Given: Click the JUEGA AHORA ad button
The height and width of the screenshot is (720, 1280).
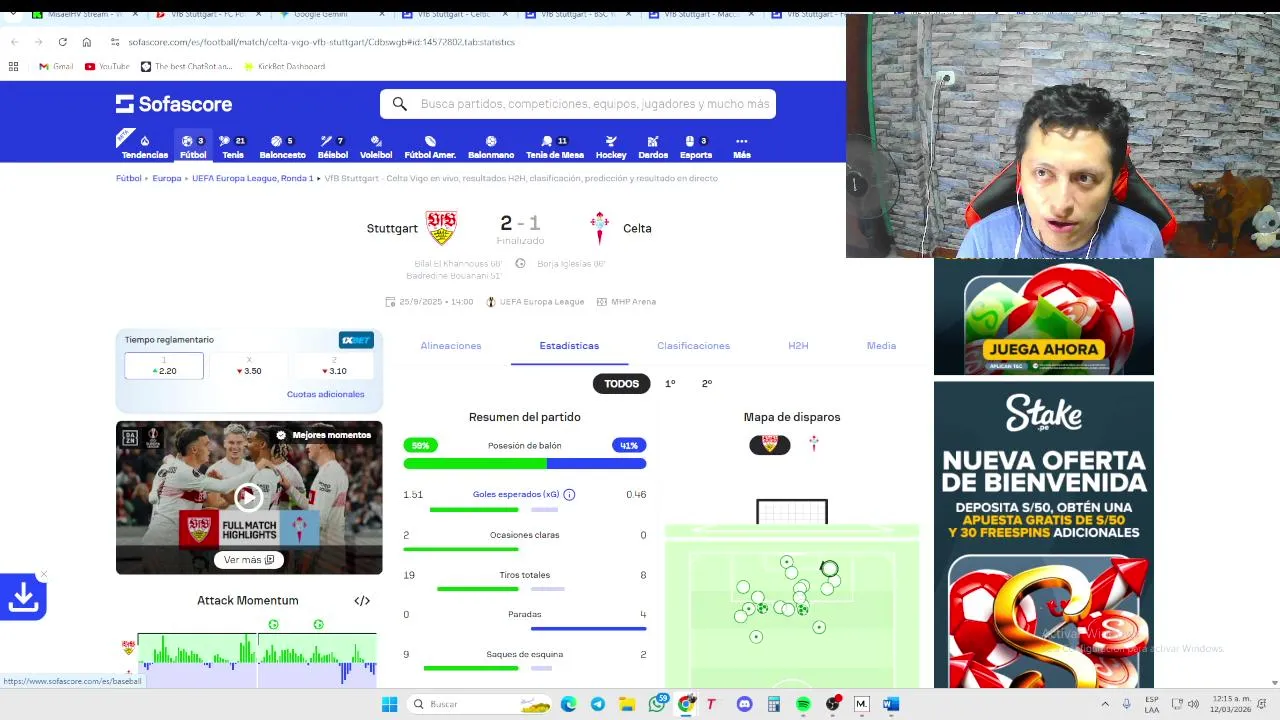Looking at the screenshot, I should click(1044, 349).
